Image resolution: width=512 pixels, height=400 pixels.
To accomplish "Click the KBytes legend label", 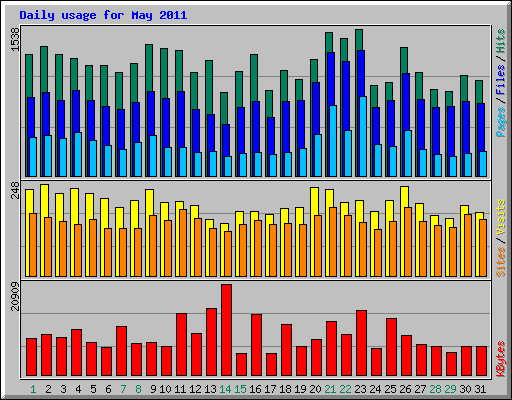I will (501, 359).
